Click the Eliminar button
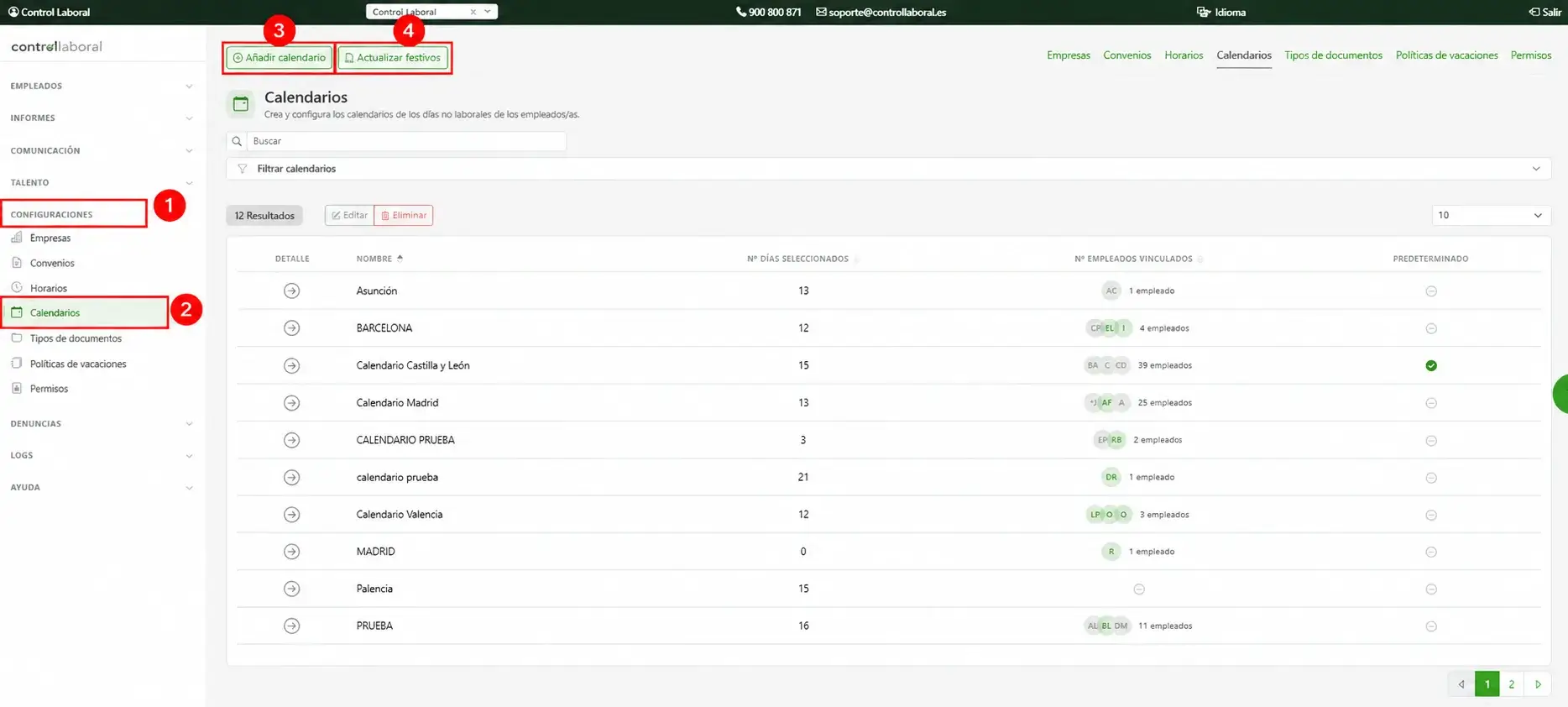Screen dimensions: 1568x707 (x=404, y=215)
